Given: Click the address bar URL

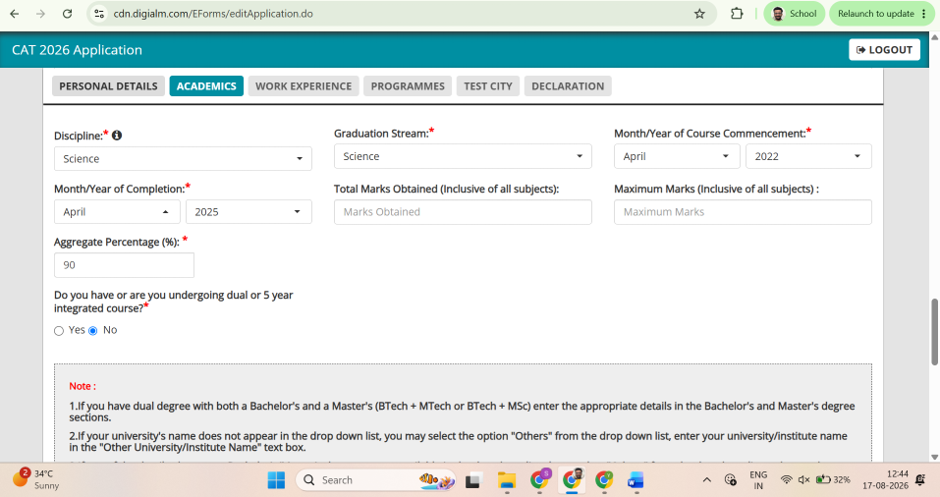Looking at the screenshot, I should point(213,14).
